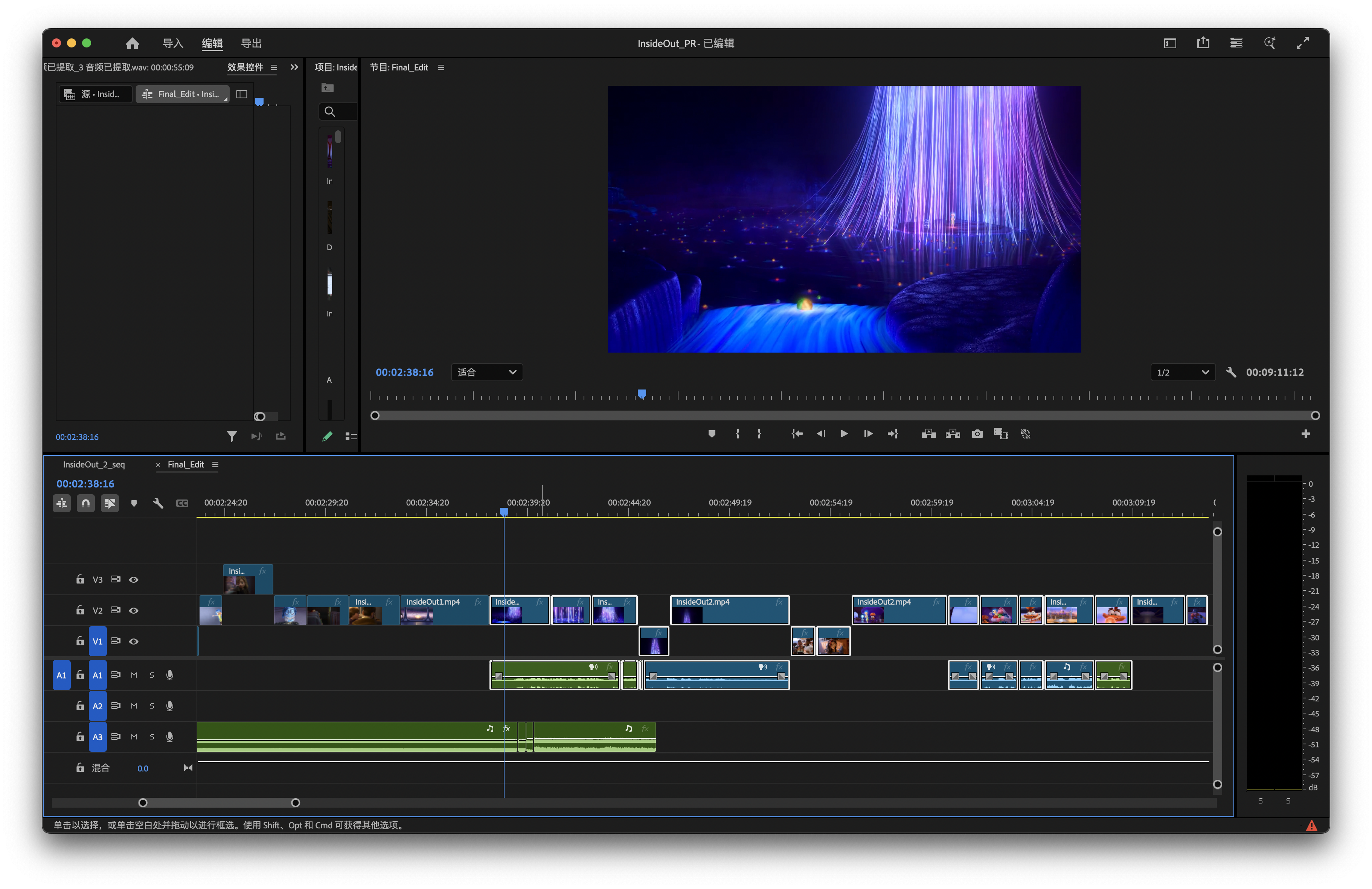
Task: Toggle nest sequence insert mode in timeline
Action: [62, 503]
